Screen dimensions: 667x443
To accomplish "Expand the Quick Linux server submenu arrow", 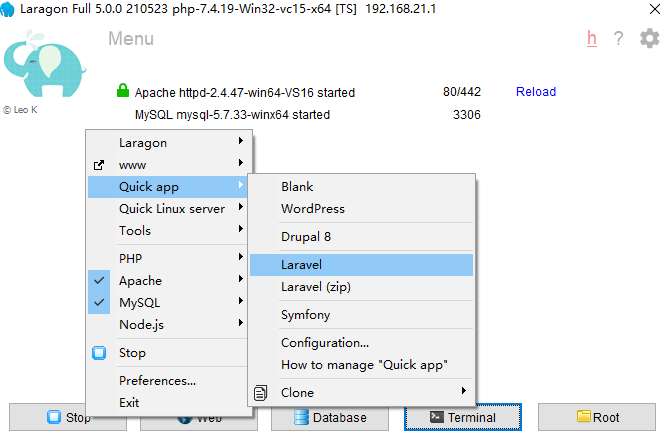I will point(241,207).
